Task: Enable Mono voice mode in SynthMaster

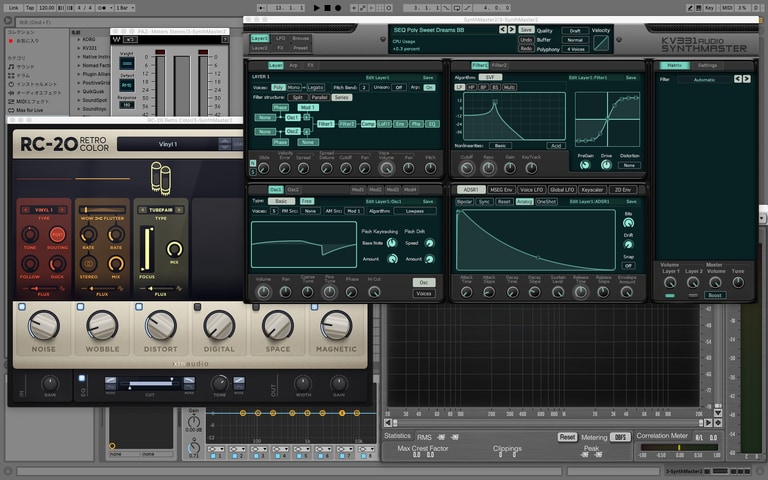Action: [293, 87]
